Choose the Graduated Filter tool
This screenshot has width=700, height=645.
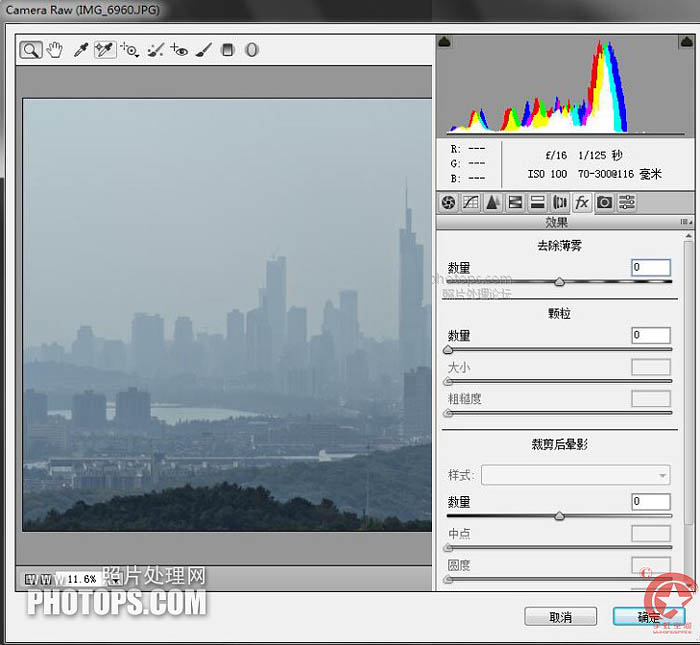click(228, 50)
